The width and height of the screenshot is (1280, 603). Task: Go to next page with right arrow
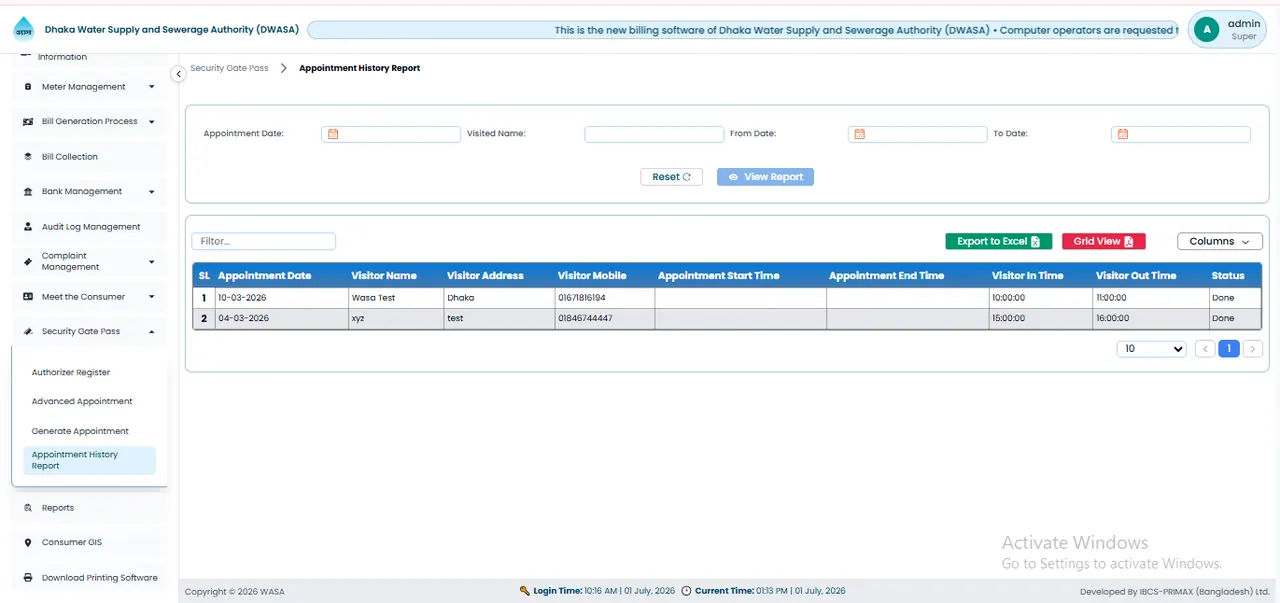(1253, 349)
